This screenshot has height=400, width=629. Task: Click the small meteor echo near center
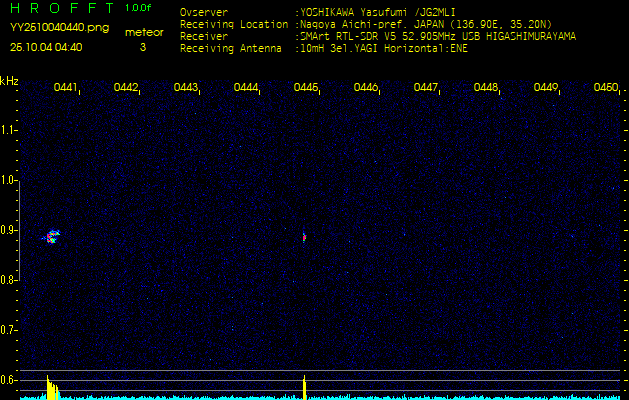pyautogui.click(x=304, y=238)
